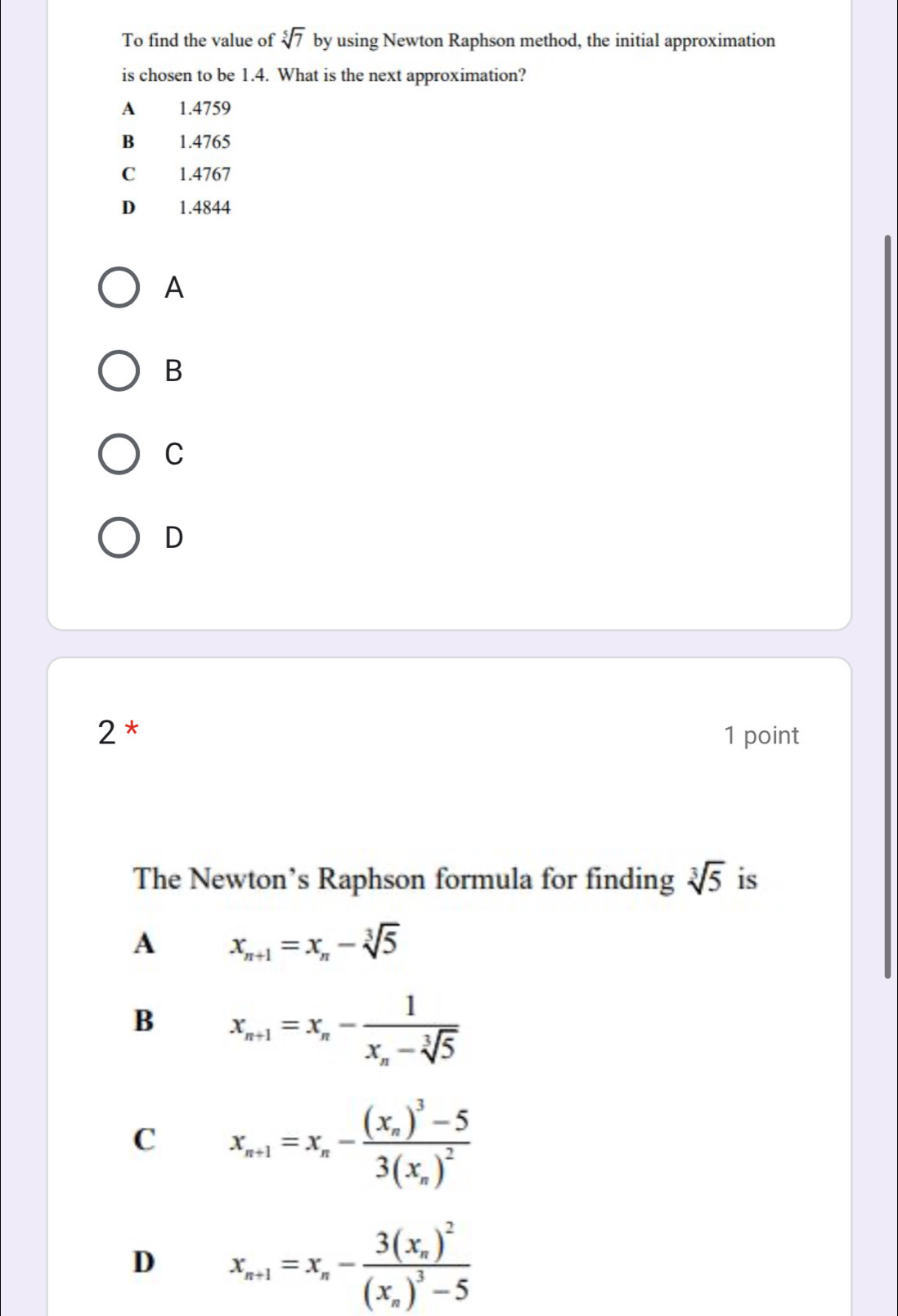The width and height of the screenshot is (898, 1316).
Task: Click the '1 point' label
Action: coord(761,735)
